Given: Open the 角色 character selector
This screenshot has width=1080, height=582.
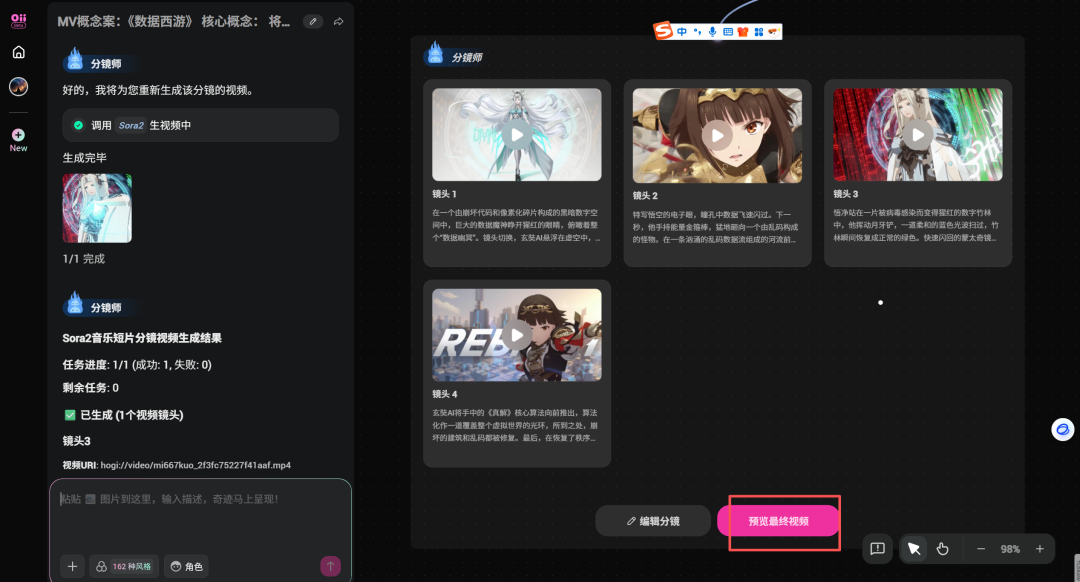Looking at the screenshot, I should click(187, 566).
